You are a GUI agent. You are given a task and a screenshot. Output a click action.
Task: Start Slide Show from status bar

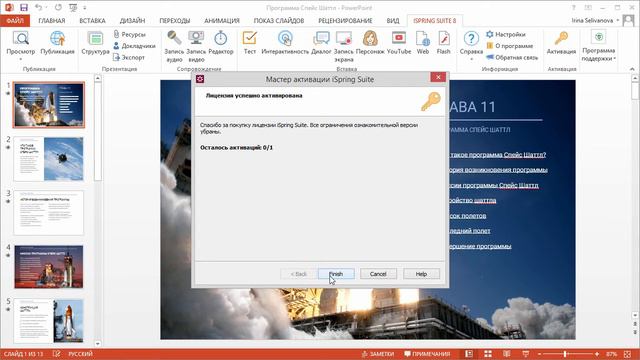point(526,354)
